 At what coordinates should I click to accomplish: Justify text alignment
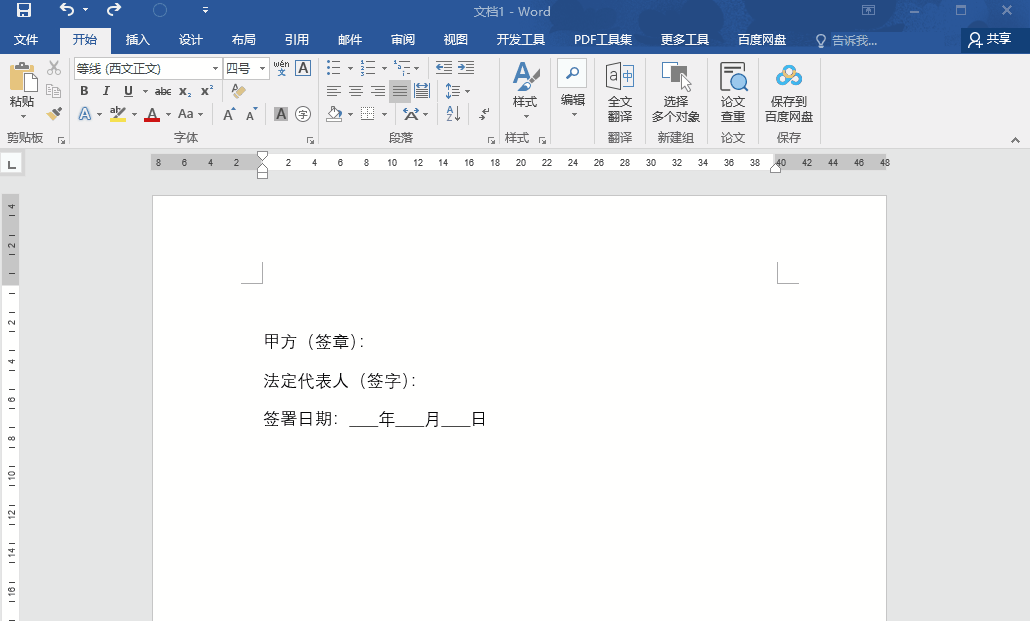[x=400, y=91]
